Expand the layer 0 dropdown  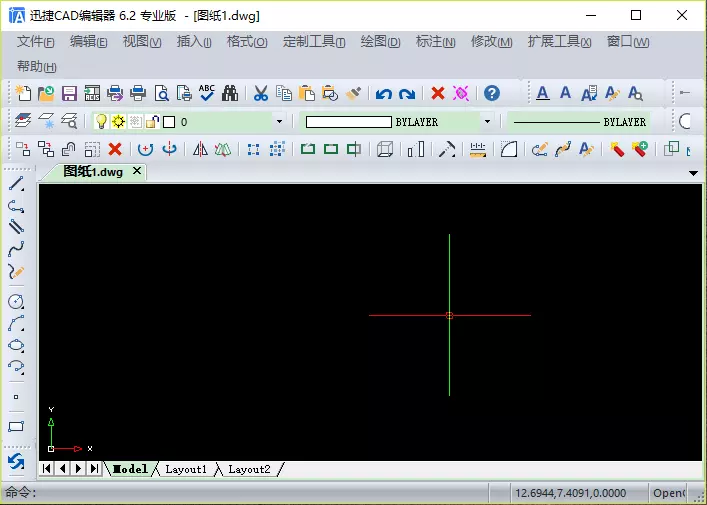tap(279, 121)
